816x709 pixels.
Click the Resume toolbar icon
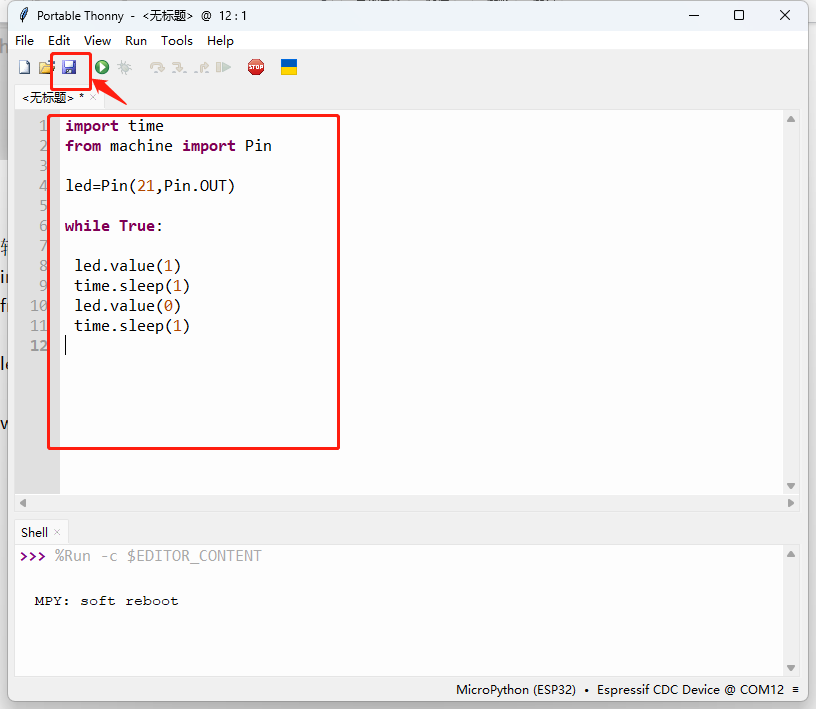coord(223,67)
